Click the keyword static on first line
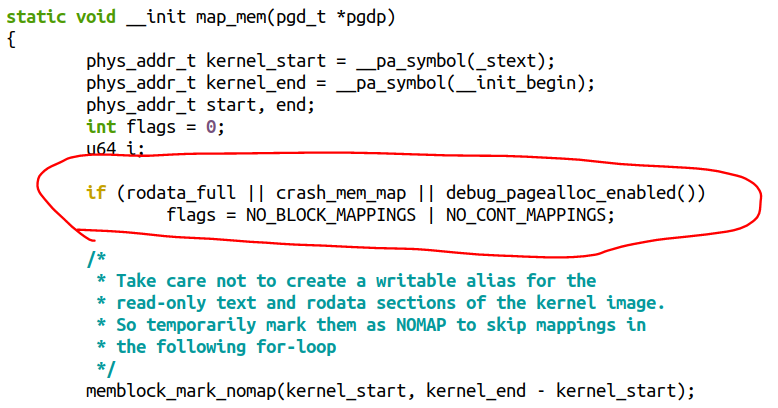 [36, 16]
